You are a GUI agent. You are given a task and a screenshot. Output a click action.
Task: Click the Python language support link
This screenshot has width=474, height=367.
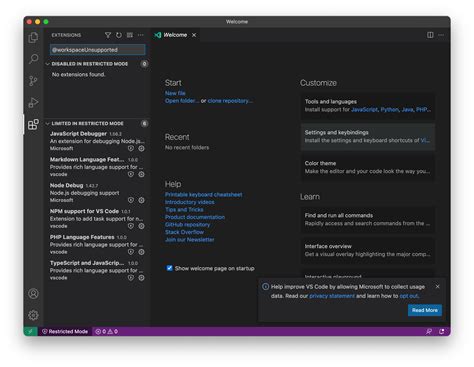pos(390,109)
